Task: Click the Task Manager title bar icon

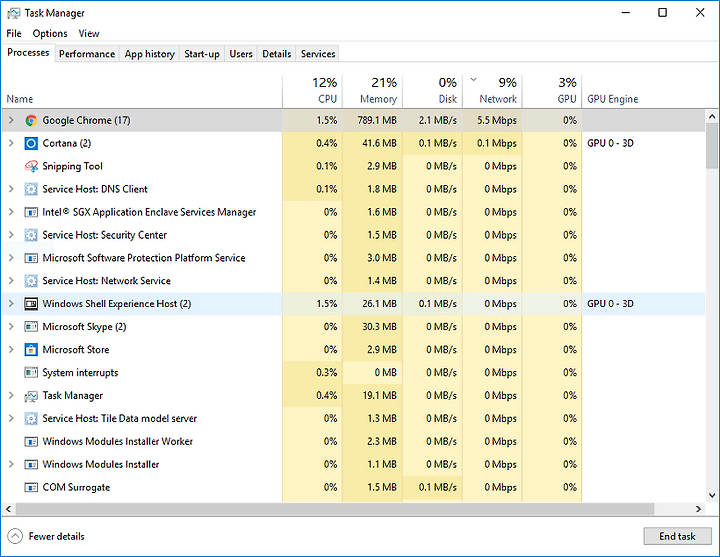Action: 14,13
